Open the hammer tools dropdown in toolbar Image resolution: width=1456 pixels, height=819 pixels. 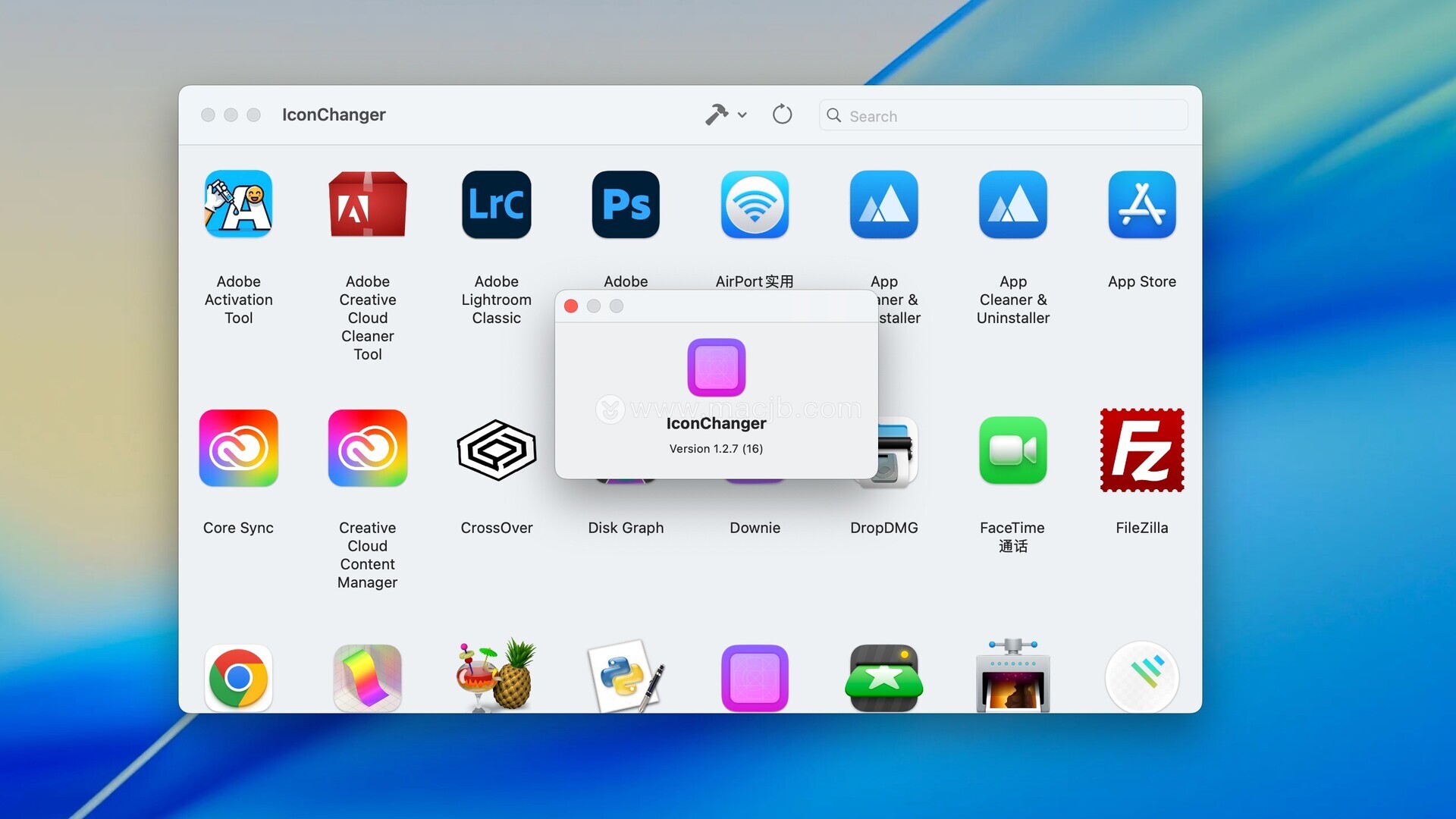point(726,115)
